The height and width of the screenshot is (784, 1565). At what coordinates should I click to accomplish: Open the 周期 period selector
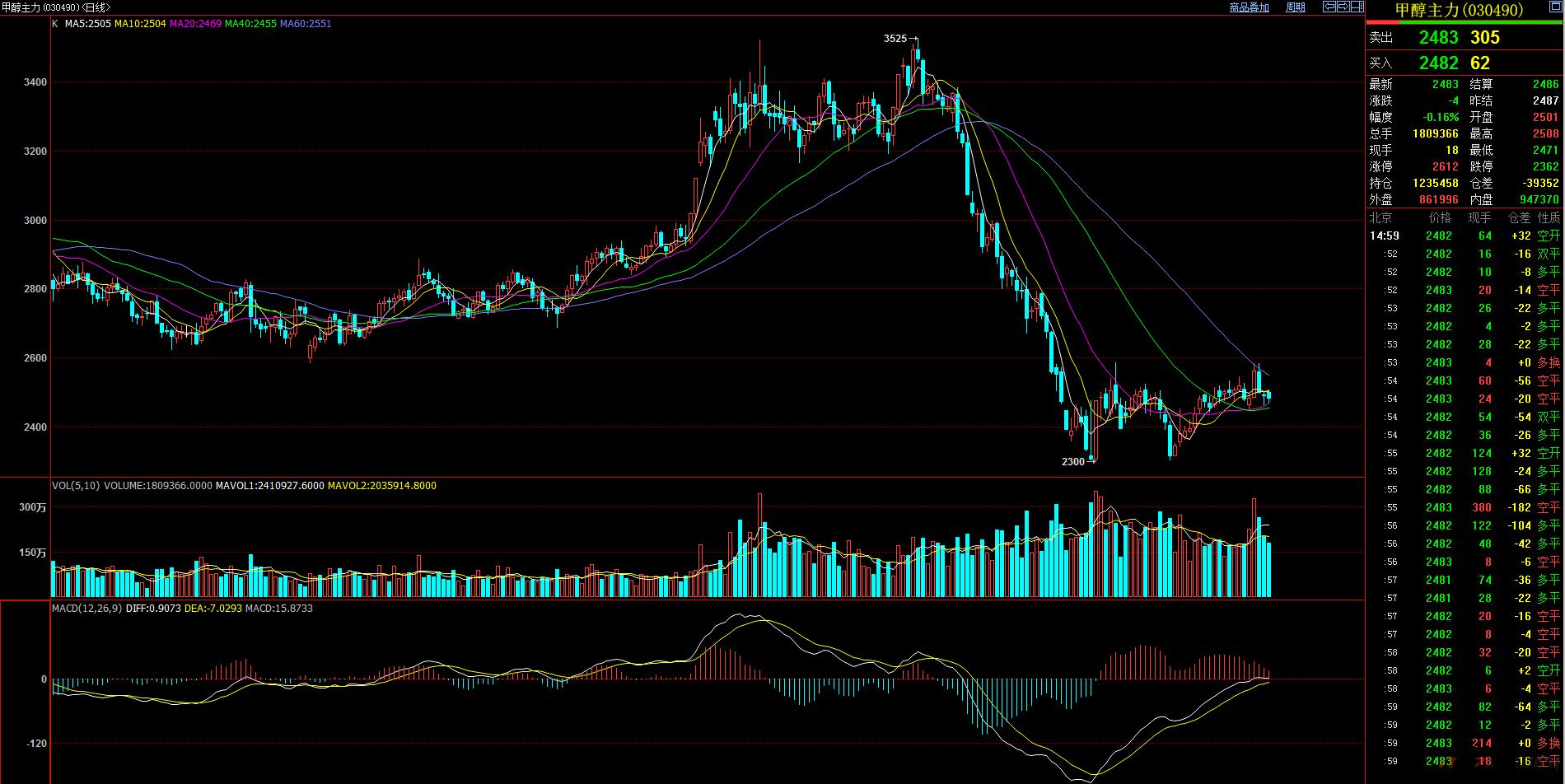pos(1296,7)
